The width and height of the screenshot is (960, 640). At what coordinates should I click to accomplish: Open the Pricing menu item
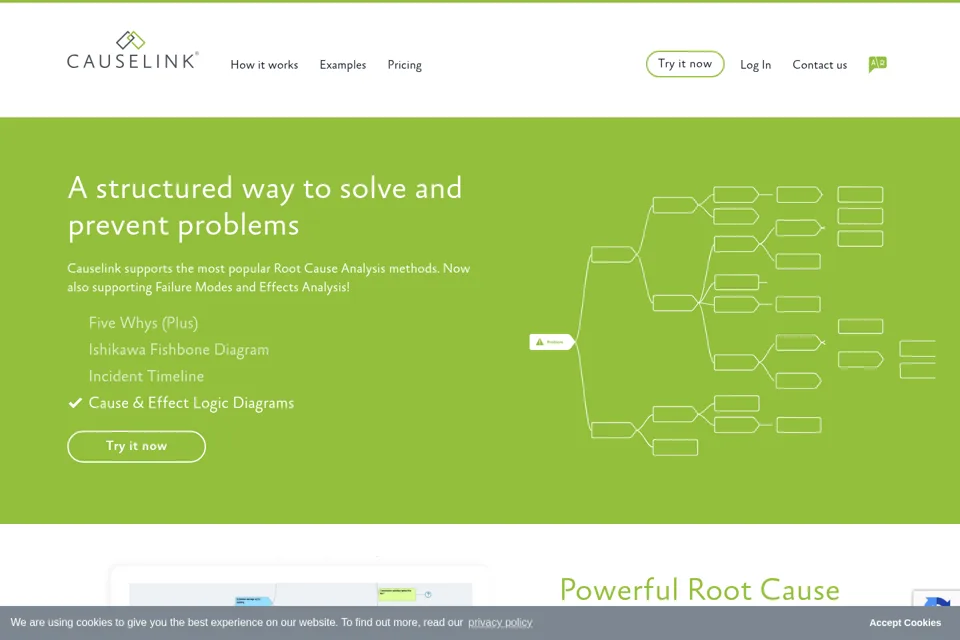(x=405, y=65)
